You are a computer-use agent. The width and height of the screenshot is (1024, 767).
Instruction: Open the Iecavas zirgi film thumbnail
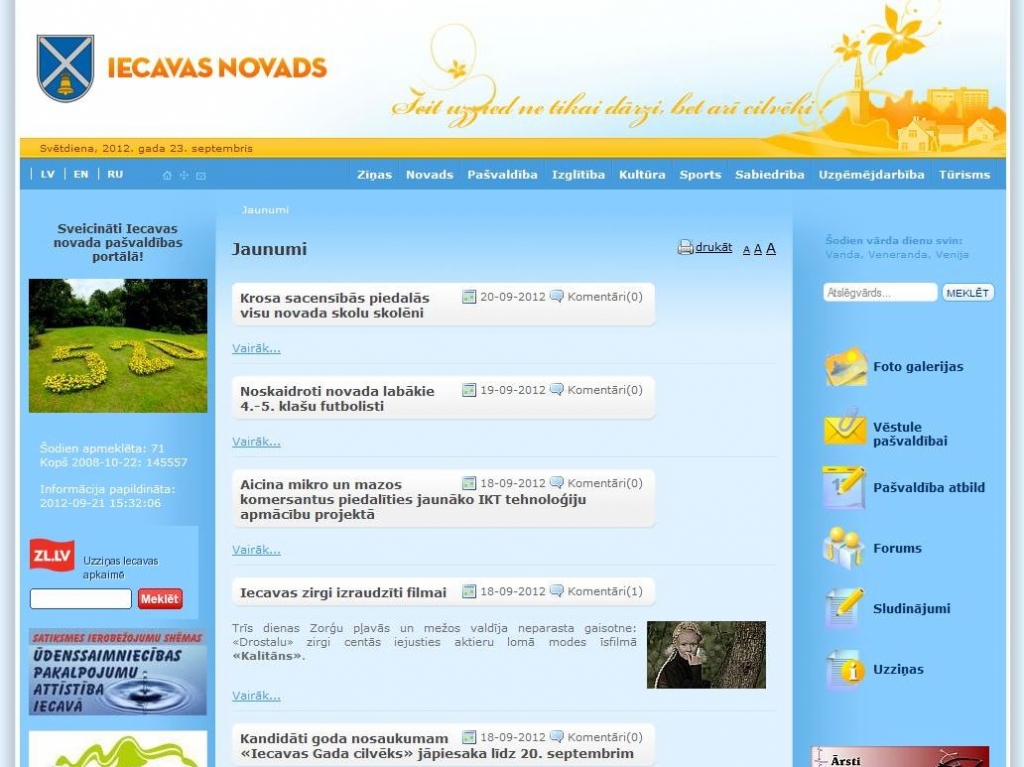click(706, 655)
